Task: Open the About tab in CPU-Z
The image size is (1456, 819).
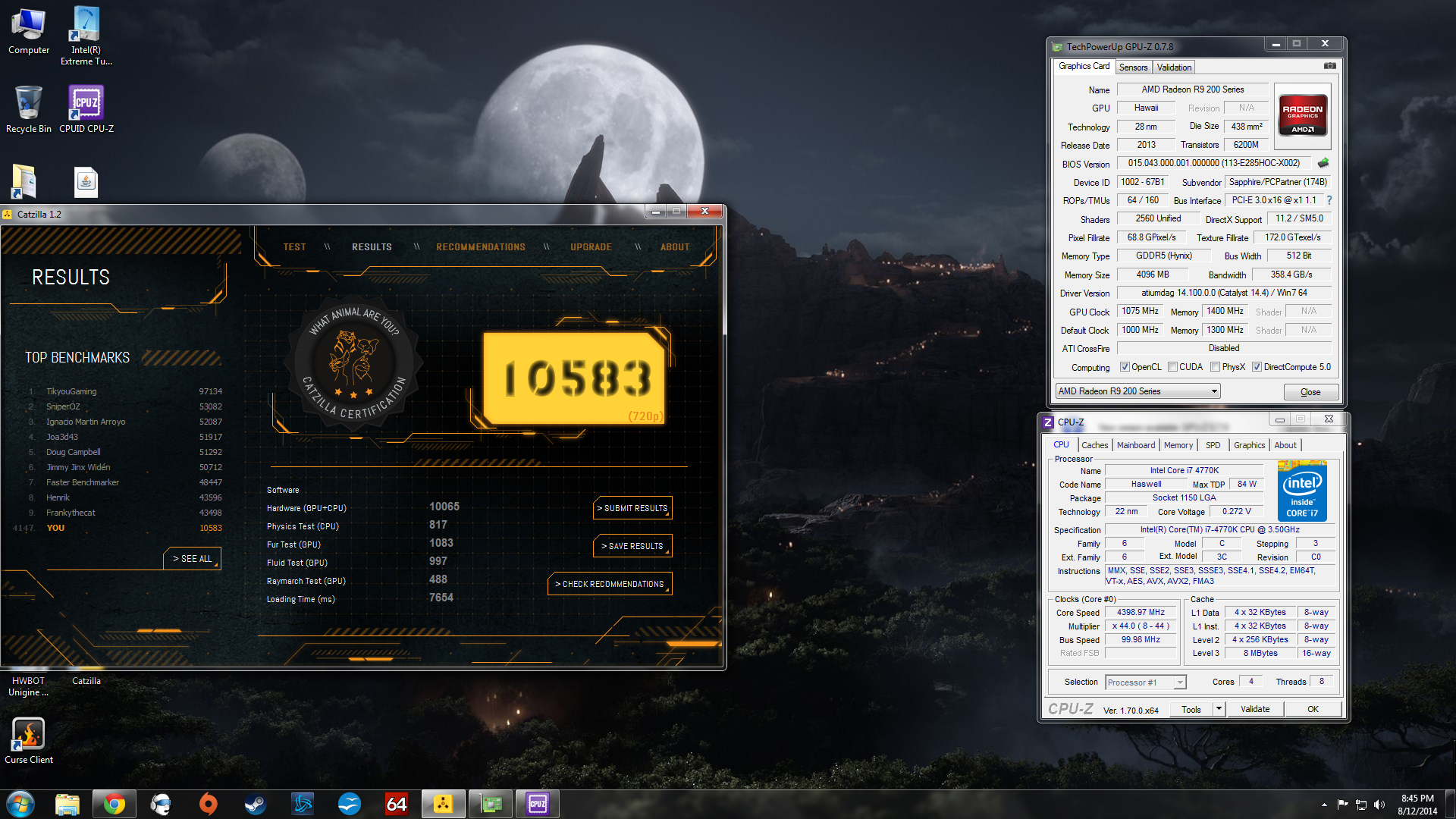Action: pyautogui.click(x=1285, y=445)
